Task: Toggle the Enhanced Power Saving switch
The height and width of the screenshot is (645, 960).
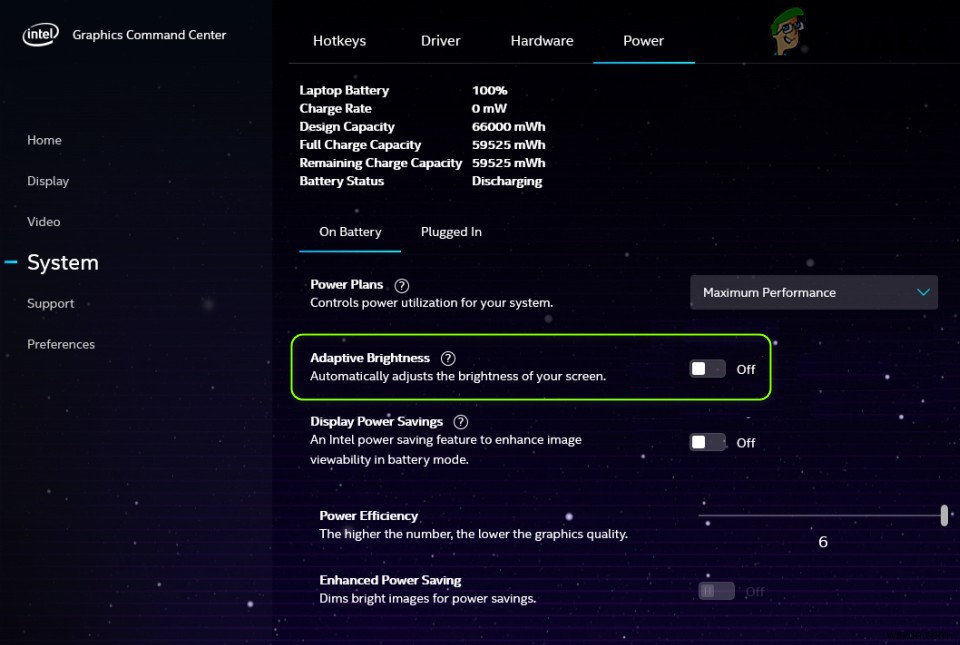Action: point(716,591)
